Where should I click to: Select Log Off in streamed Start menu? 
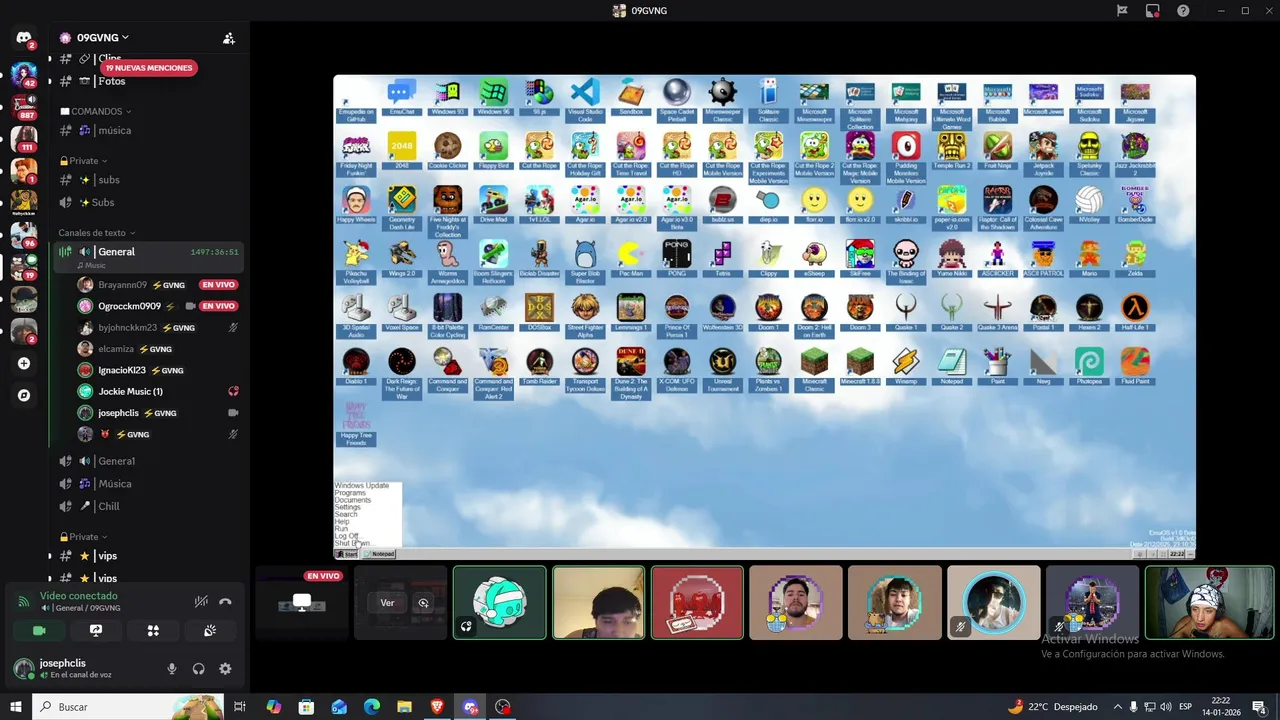pos(346,536)
